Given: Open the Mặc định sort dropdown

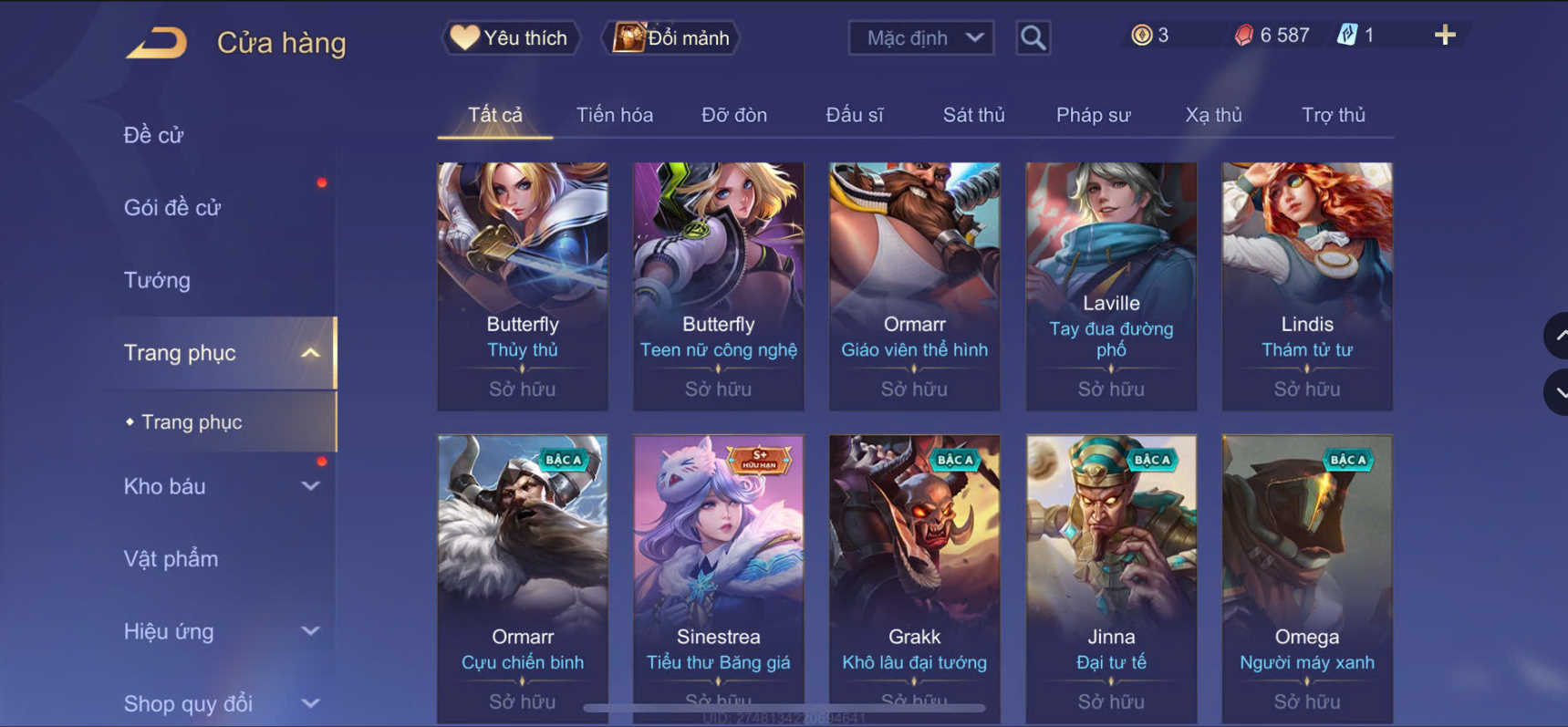Looking at the screenshot, I should [921, 37].
